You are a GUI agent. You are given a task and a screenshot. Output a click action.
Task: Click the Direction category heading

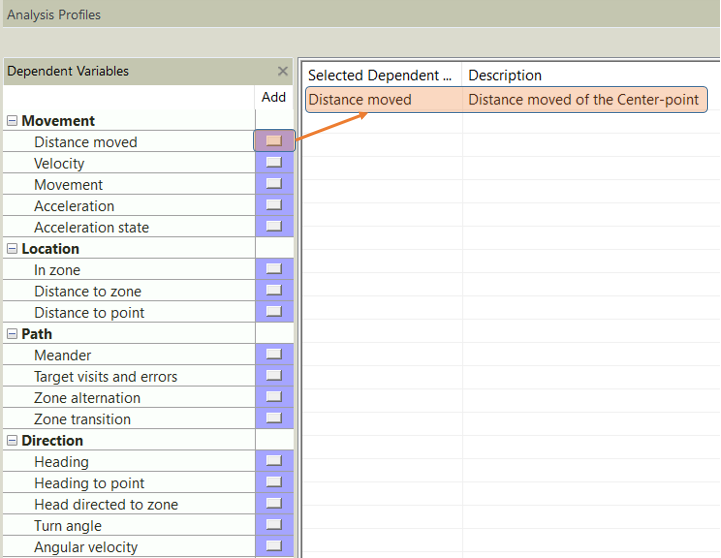tap(52, 441)
